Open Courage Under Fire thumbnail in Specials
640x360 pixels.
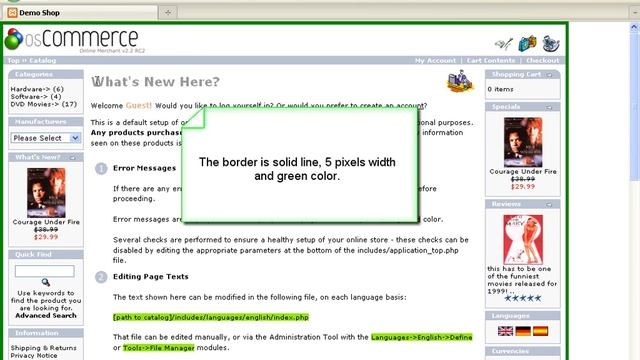tap(523, 142)
